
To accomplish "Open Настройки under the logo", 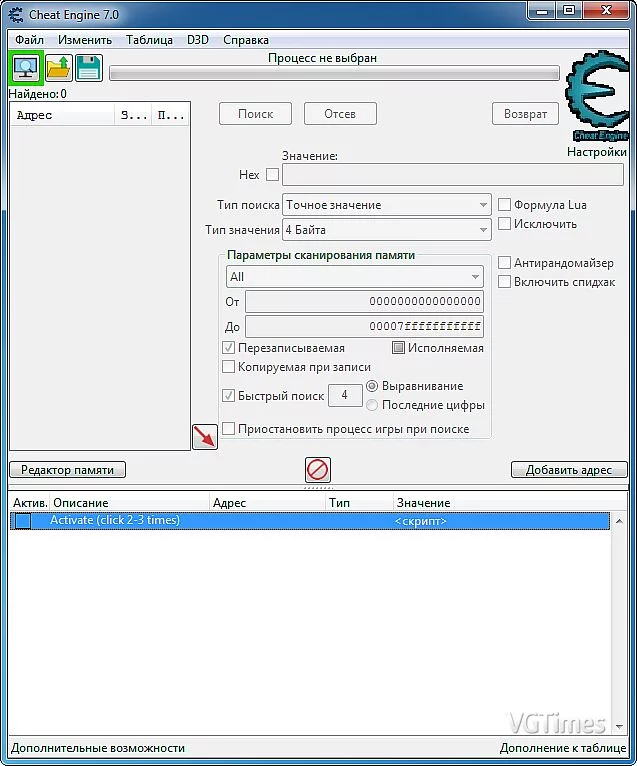I will (x=596, y=152).
